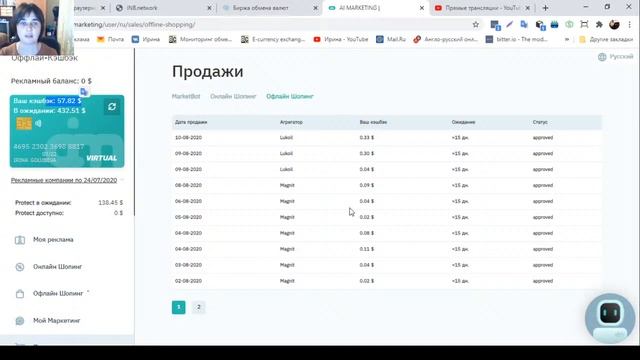Go to page 2 of sales table

click(x=198, y=307)
